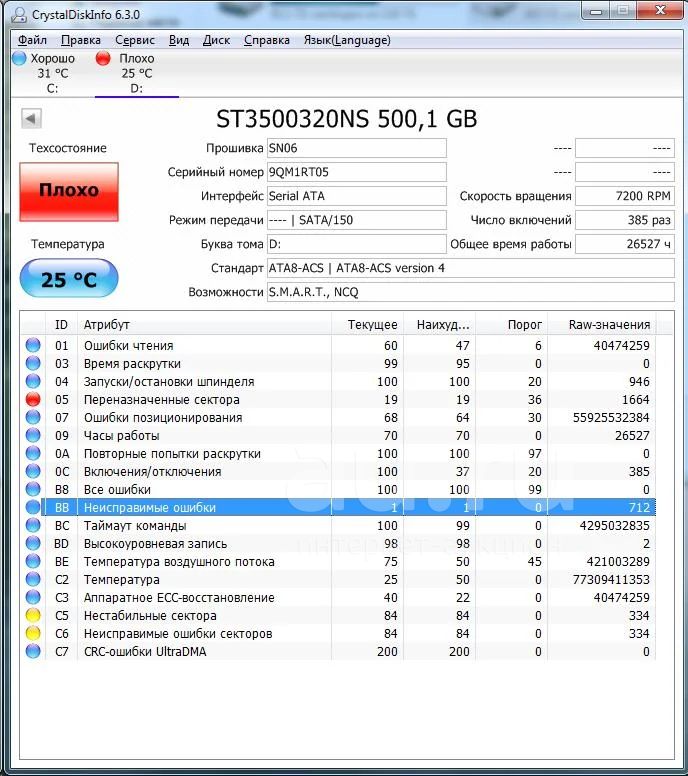Click the blue orb for Все ошибки
This screenshot has height=776, width=688.
point(33,489)
